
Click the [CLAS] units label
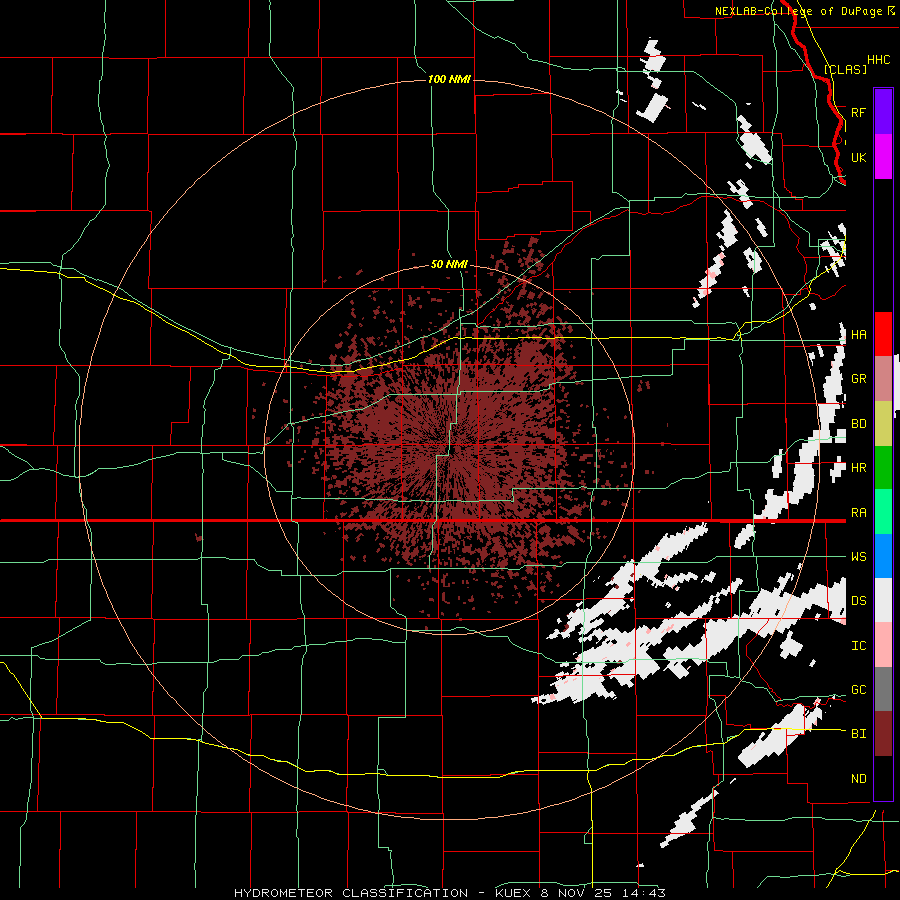(x=845, y=69)
